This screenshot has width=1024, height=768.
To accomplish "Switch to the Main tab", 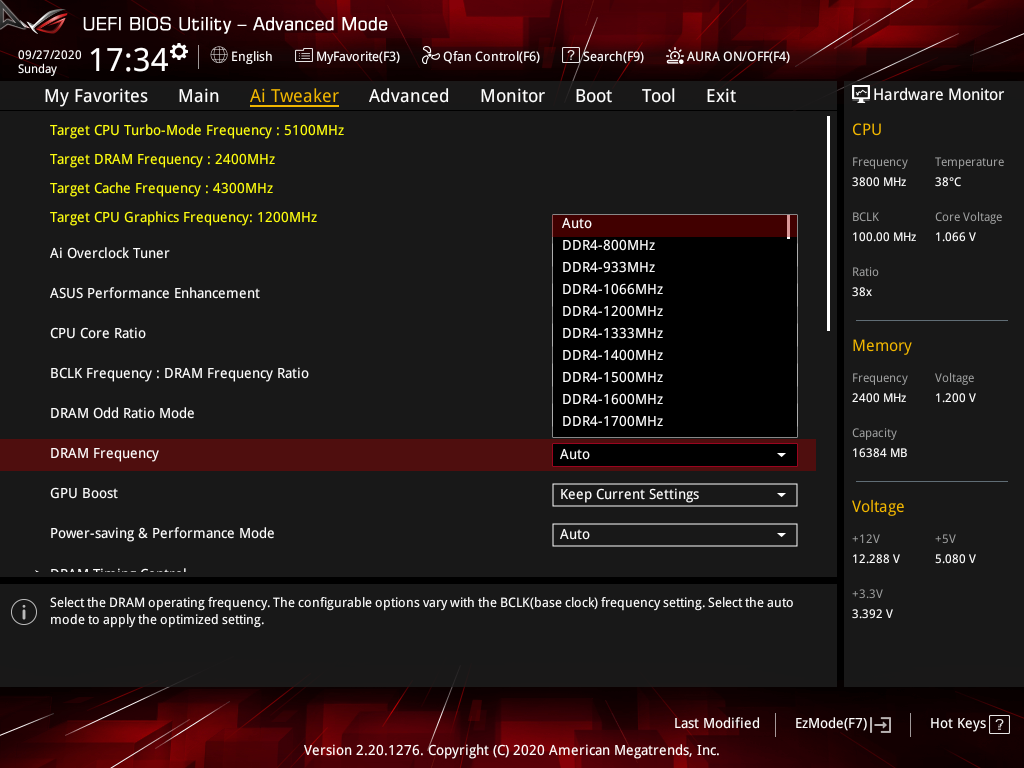I will [199, 96].
